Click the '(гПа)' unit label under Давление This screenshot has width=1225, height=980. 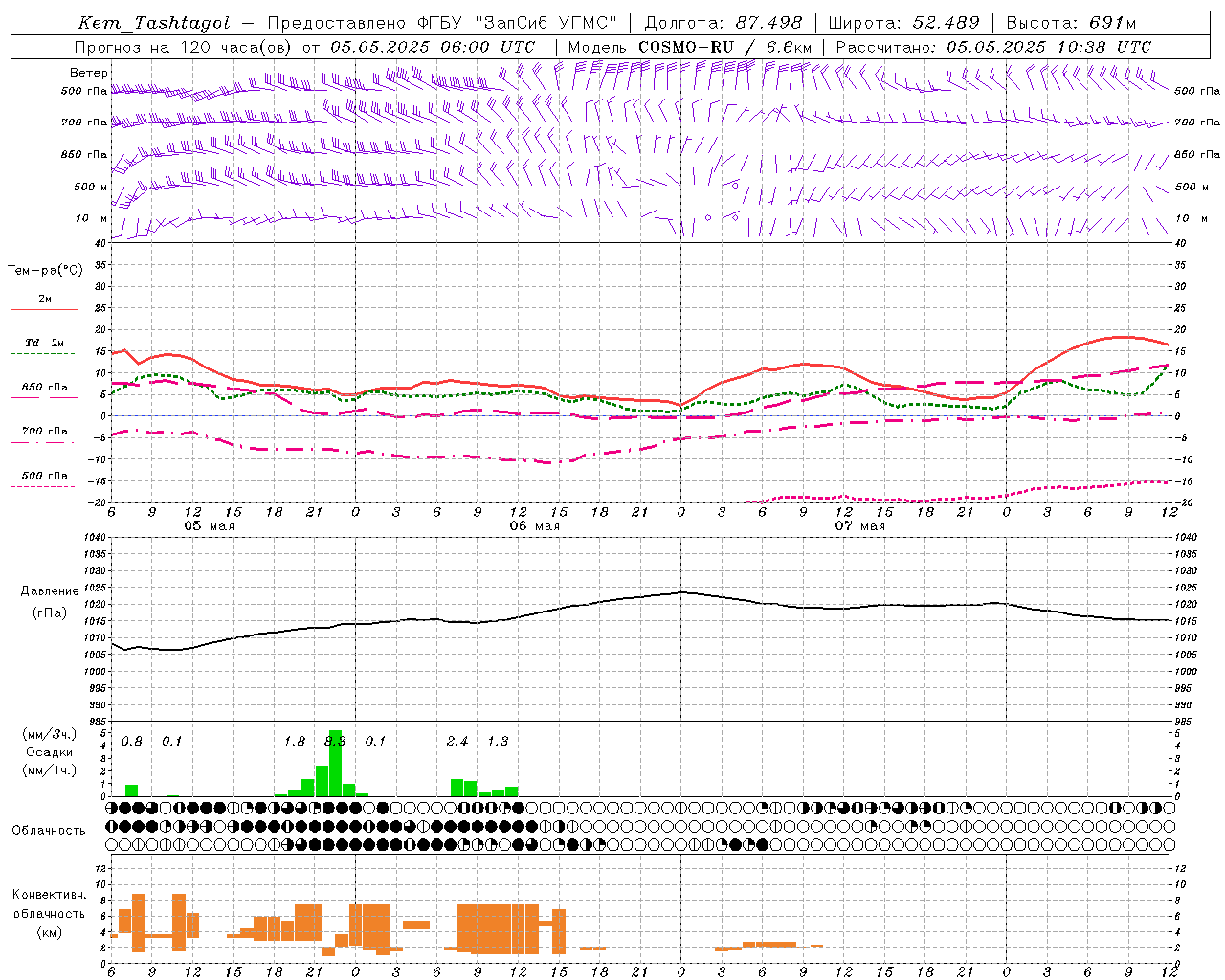[50, 613]
